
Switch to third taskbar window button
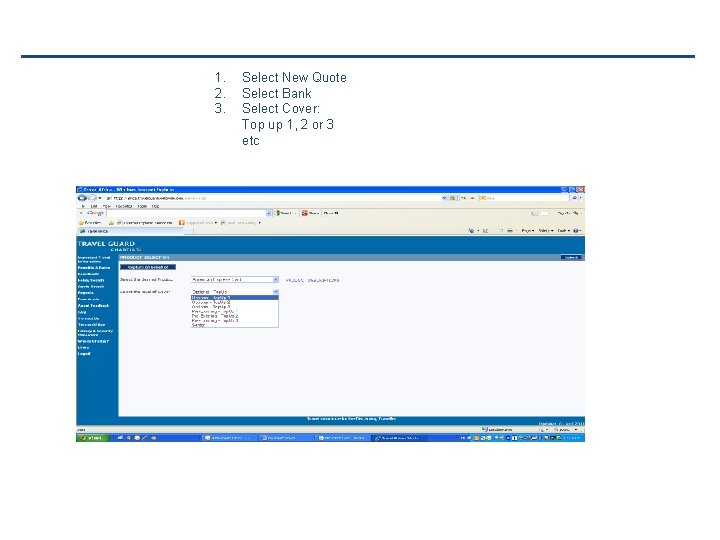pyautogui.click(x=344, y=438)
